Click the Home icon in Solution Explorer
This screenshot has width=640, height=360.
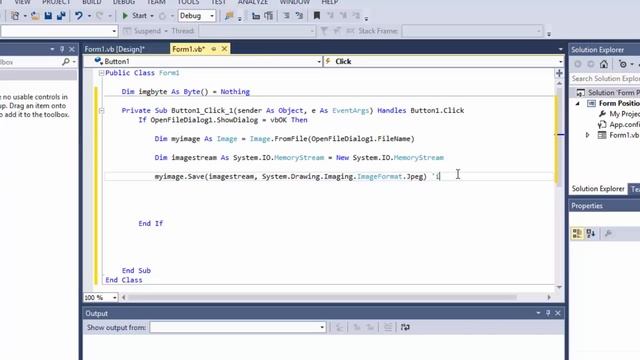(x=604, y=64)
